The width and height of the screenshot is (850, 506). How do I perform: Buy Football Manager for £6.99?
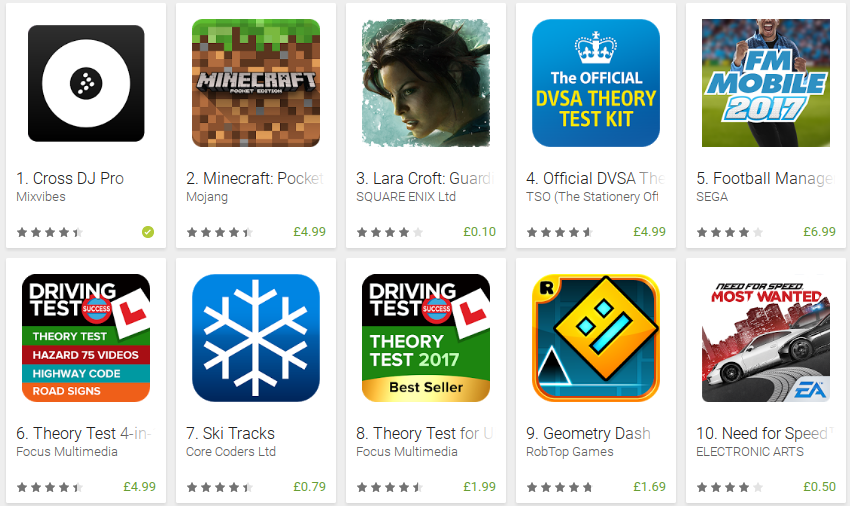819,232
